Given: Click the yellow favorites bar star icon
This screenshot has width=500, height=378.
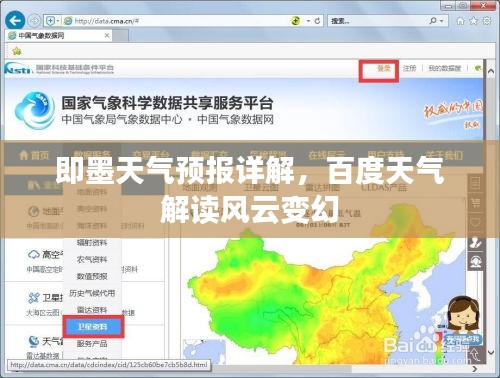Looking at the screenshot, I should [x=17, y=51].
